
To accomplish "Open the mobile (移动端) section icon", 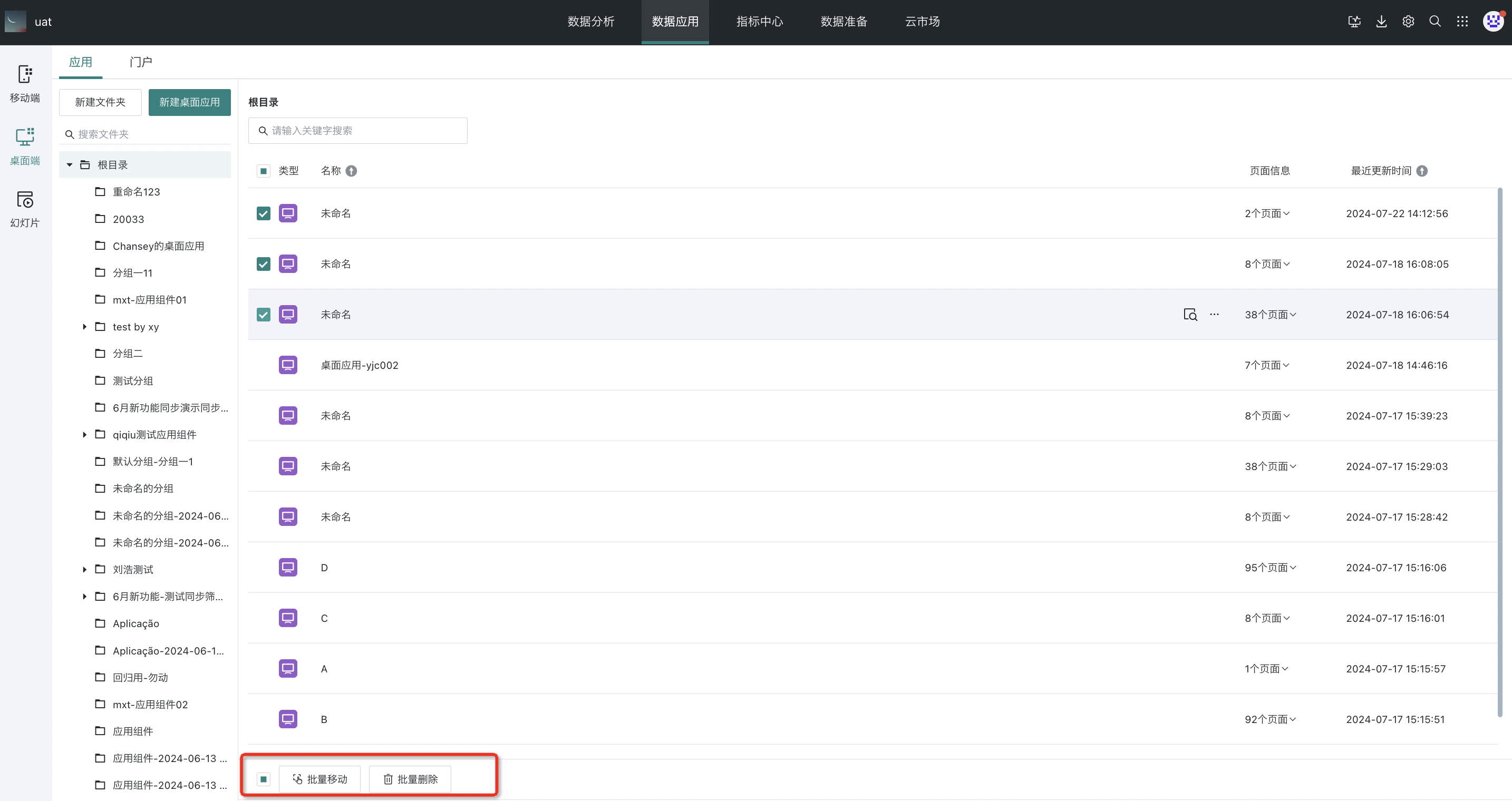I will pos(25,74).
